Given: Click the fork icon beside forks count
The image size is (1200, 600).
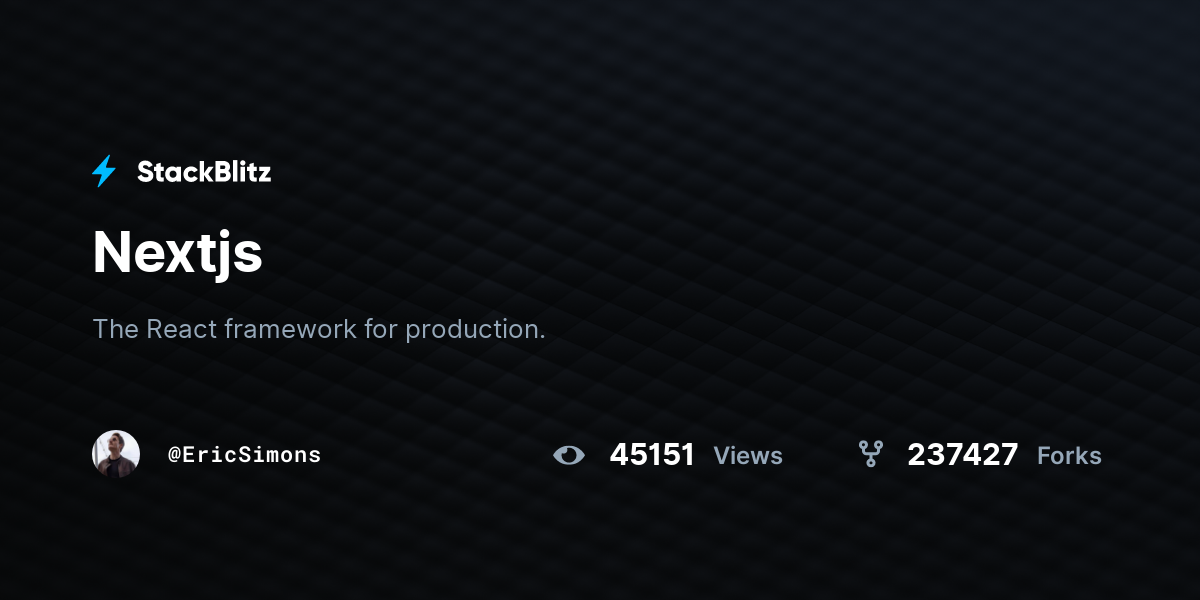Looking at the screenshot, I should [x=871, y=454].
